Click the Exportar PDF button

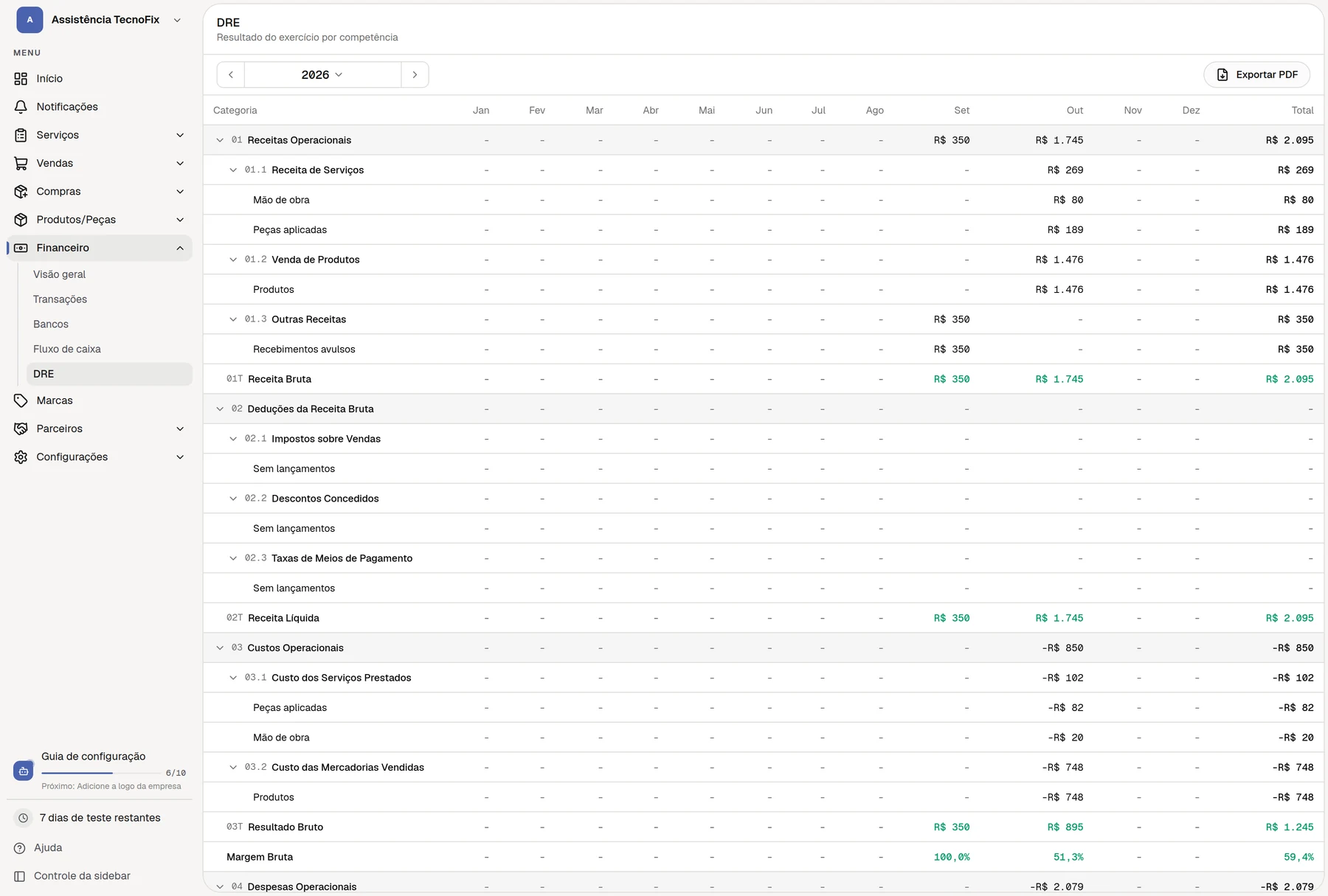(x=1256, y=74)
